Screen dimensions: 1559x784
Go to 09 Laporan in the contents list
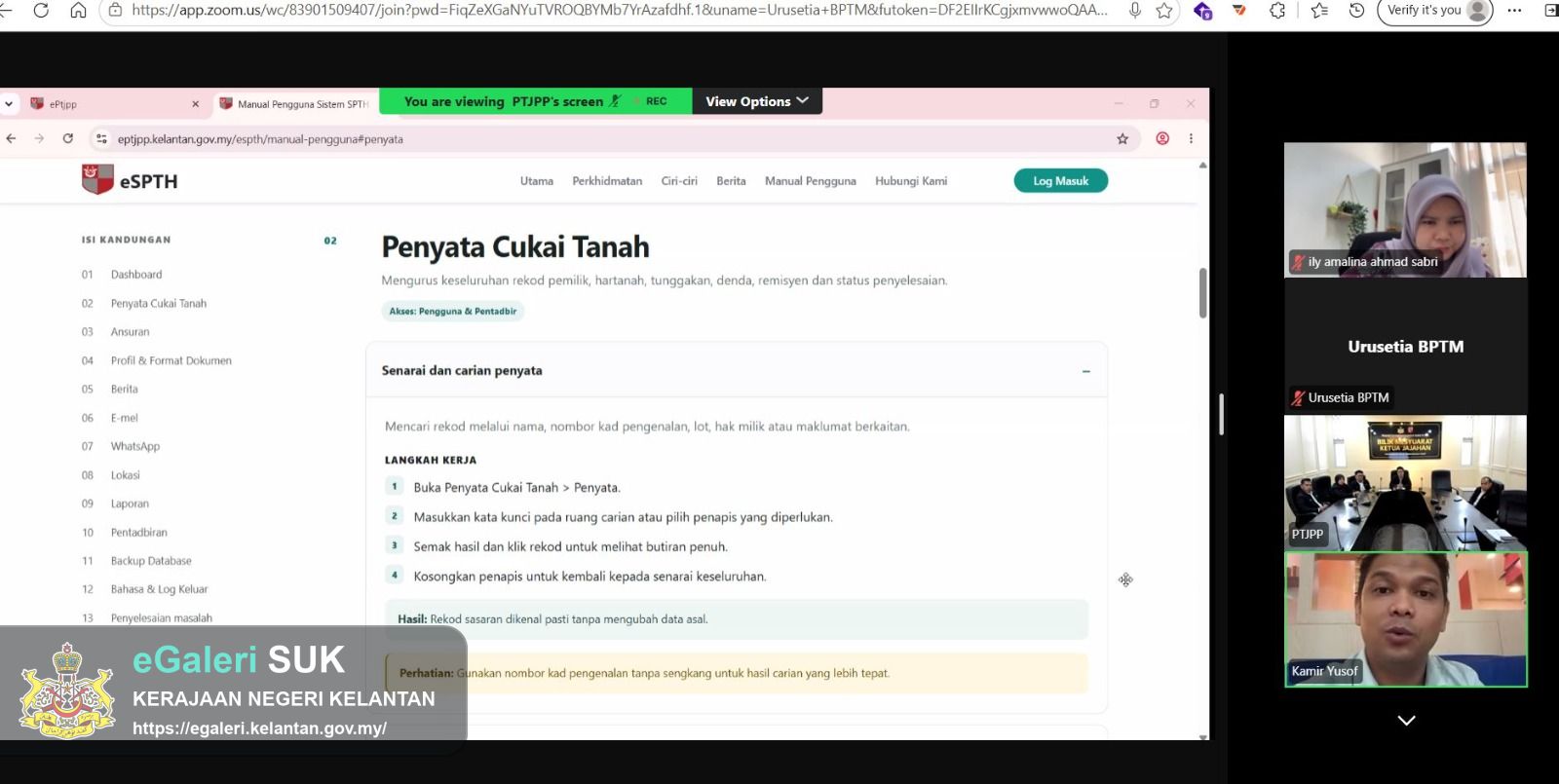(116, 504)
